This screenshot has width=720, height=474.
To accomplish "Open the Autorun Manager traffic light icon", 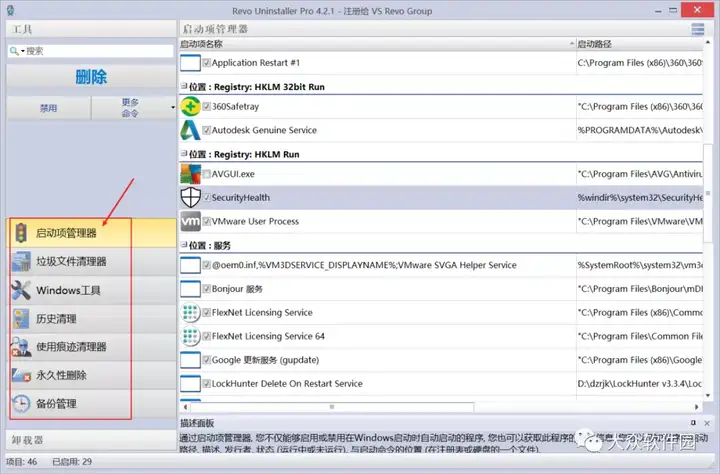I will tap(21, 233).
